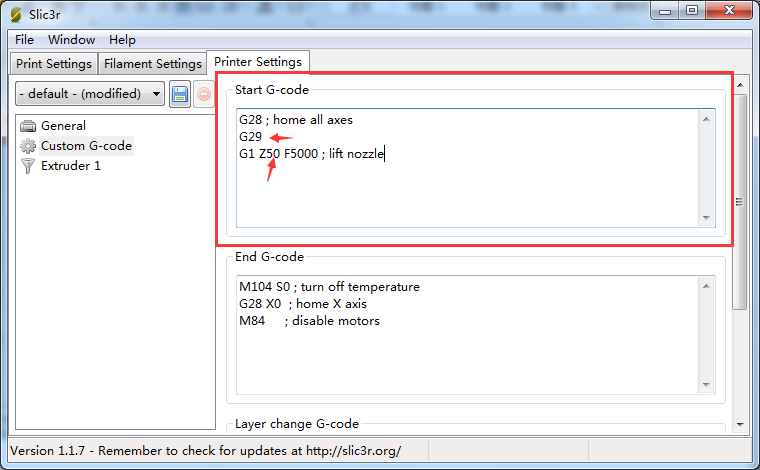The image size is (760, 470).
Task: Click the 'G1 Z50 F5000 ; lift nozzle' line
Action: tap(311, 154)
